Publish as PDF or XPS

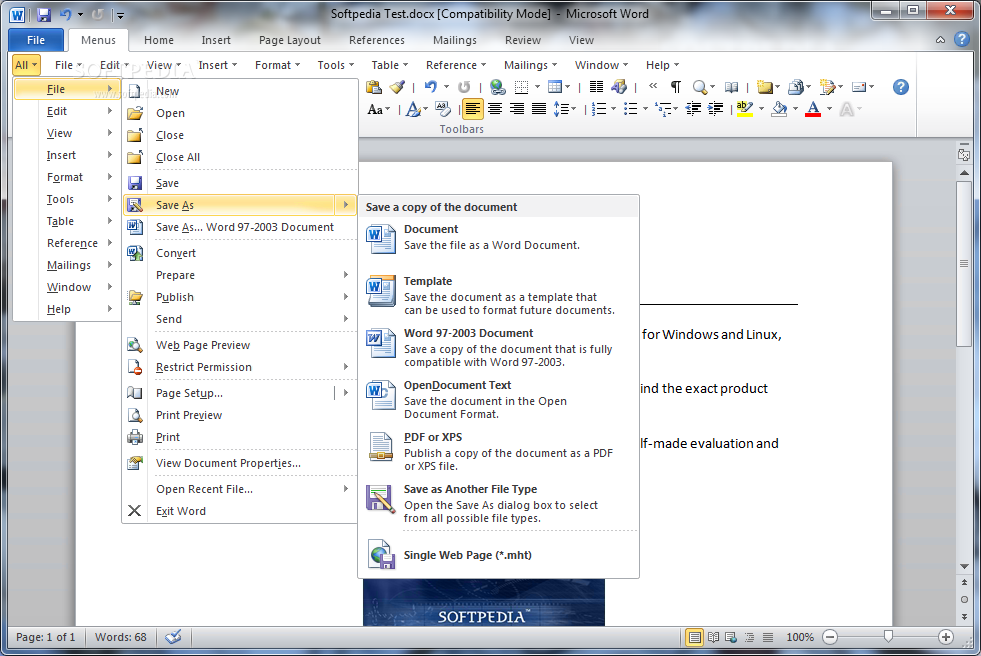tap(499, 451)
